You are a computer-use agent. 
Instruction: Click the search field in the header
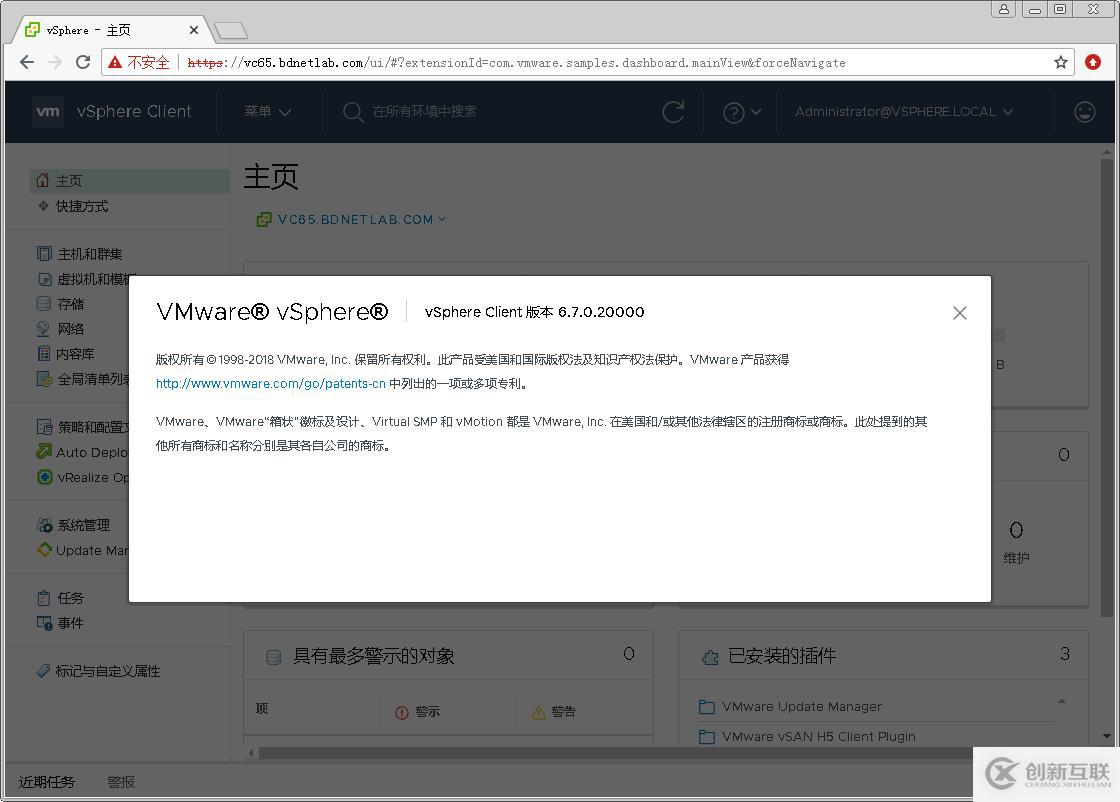[x=424, y=111]
